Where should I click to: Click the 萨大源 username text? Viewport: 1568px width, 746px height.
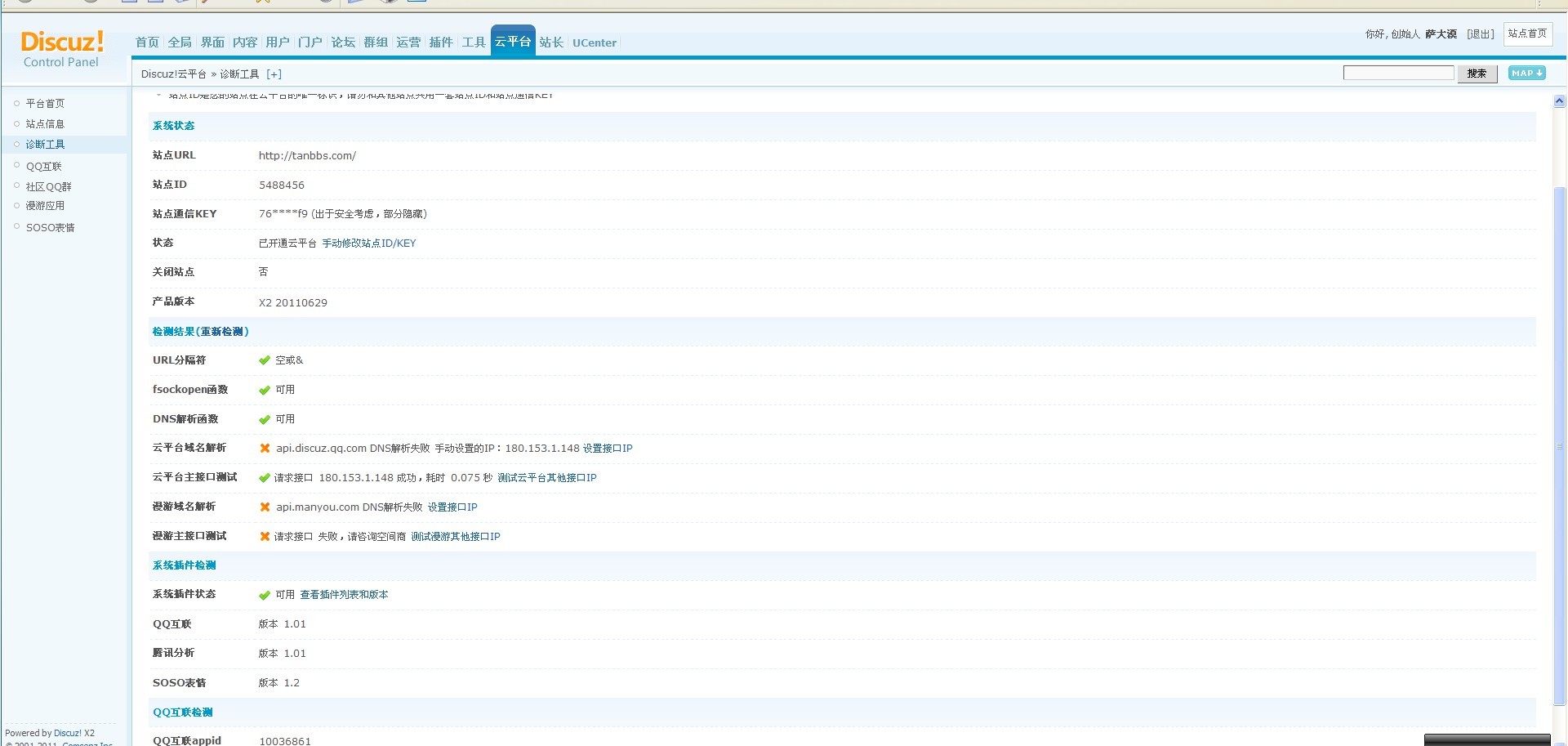[x=1441, y=34]
